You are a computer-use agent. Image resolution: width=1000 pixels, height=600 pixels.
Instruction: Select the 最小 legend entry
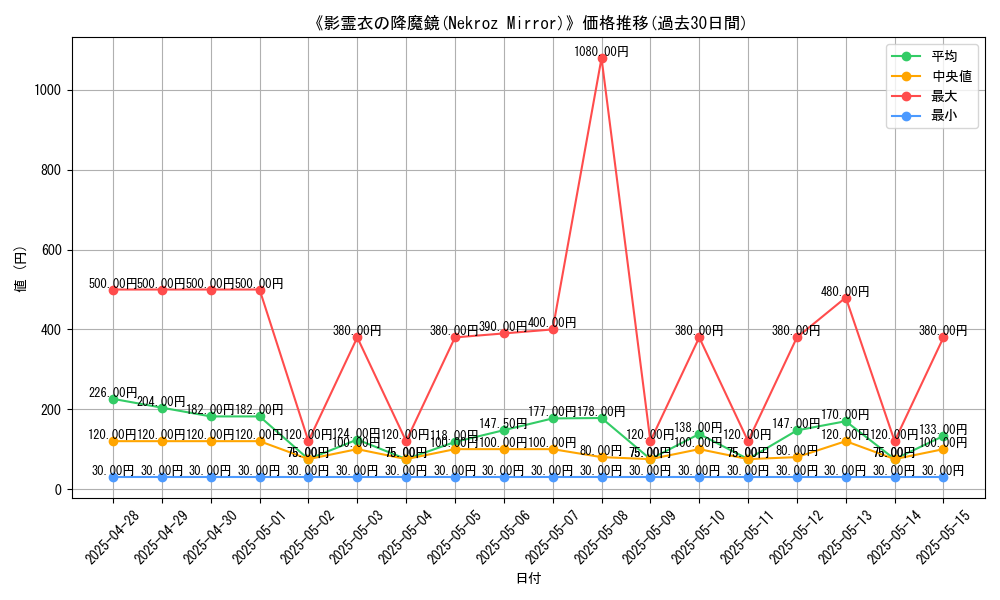tap(925, 116)
